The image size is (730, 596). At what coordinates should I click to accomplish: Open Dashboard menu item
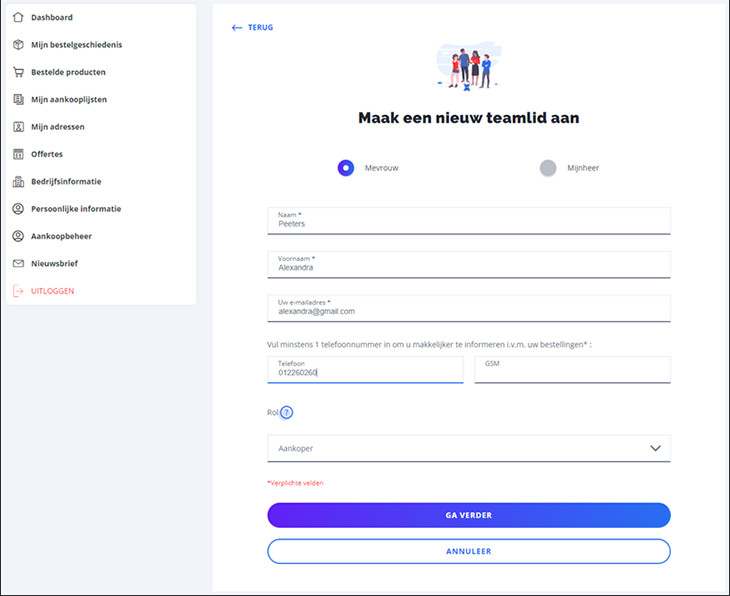[x=52, y=17]
